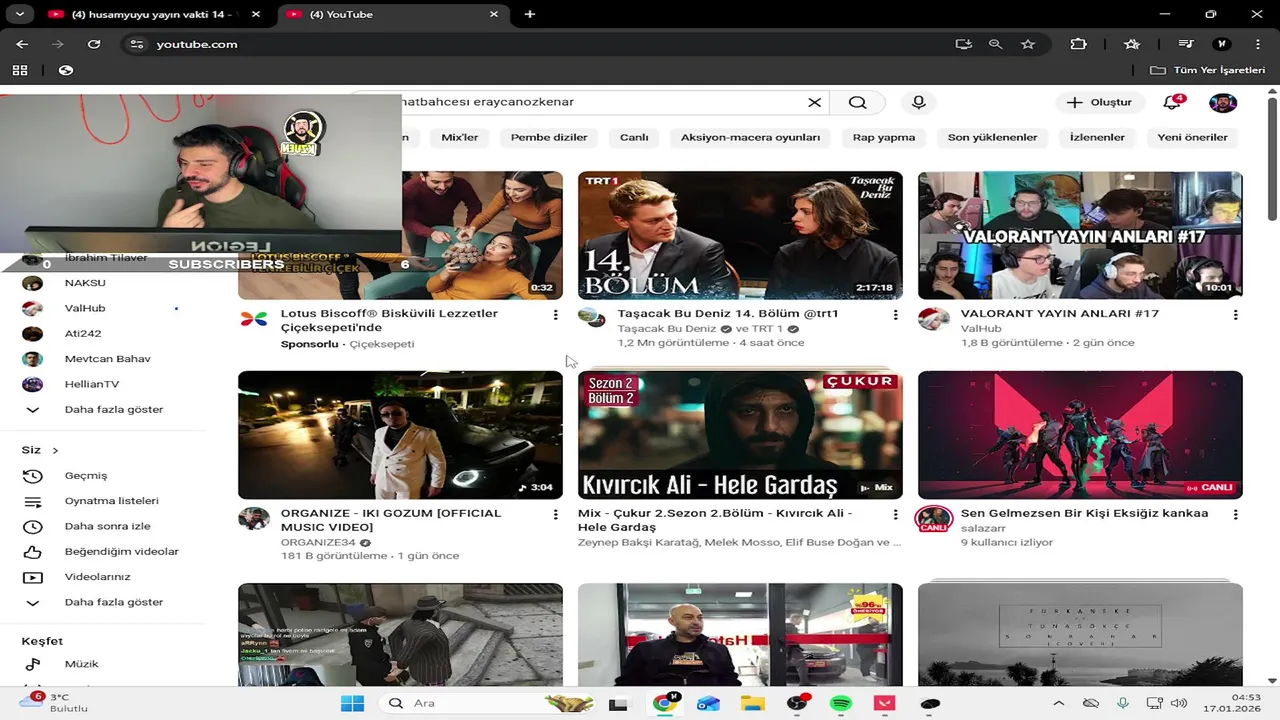This screenshot has height=720, width=1280.
Task: Switch to the (4) YouTube tab
Action: (393, 14)
